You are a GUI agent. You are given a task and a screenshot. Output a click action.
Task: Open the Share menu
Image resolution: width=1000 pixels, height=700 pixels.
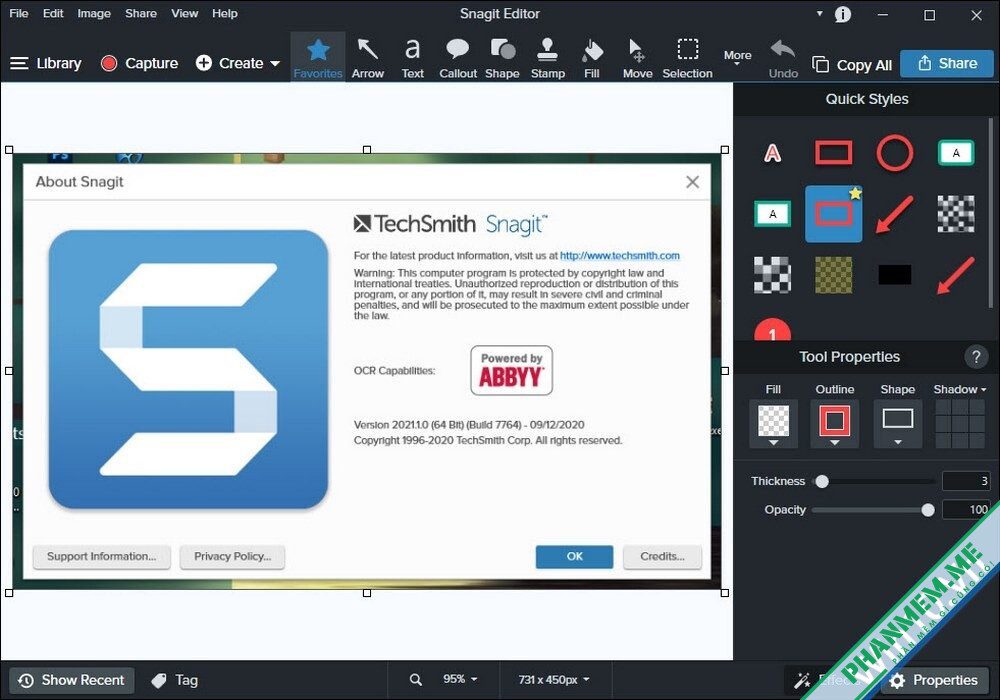tap(141, 13)
